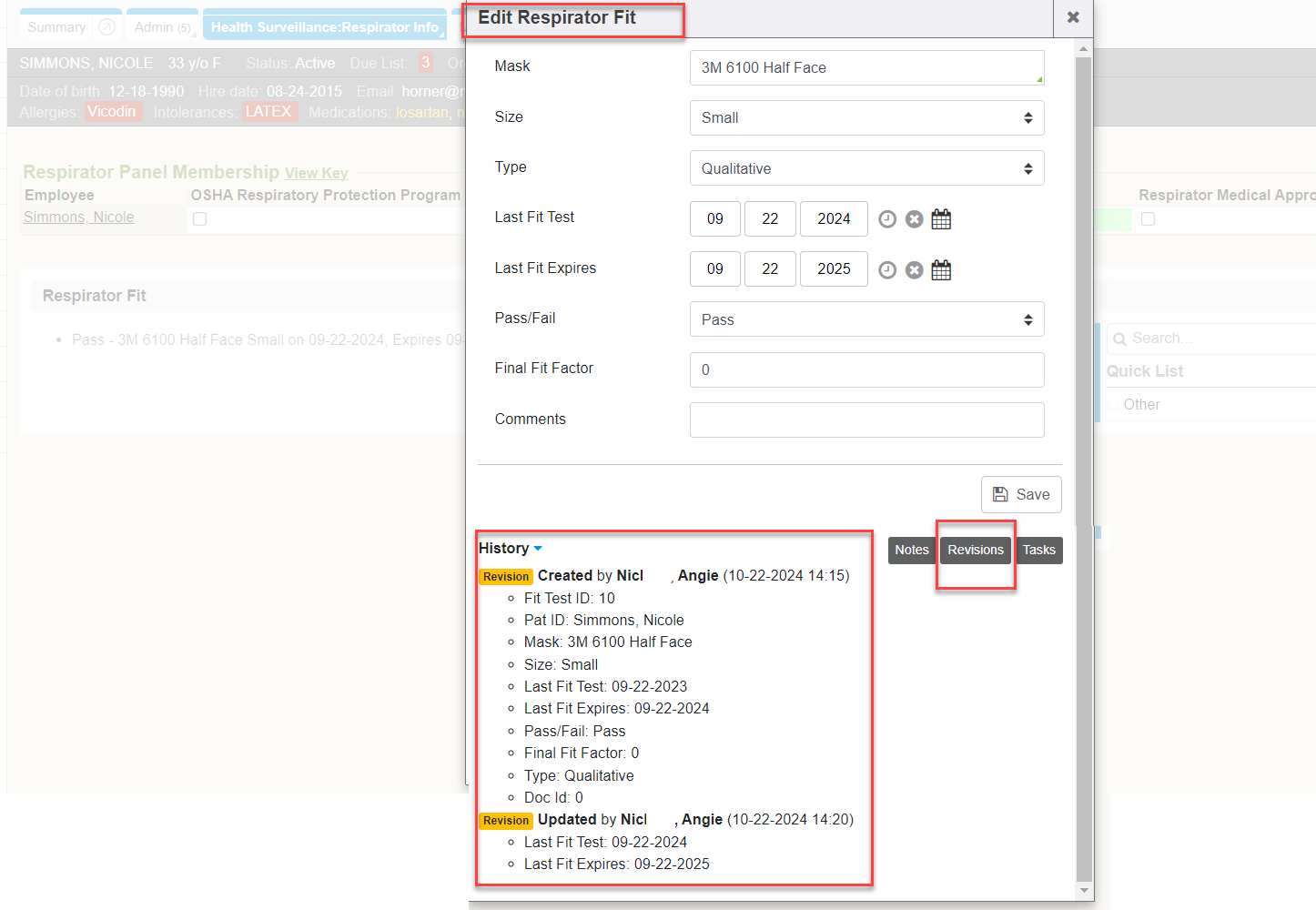Toggle OSHA Respiratory Protection Program checkbox
This screenshot has height=910, width=1316.
tap(200, 218)
